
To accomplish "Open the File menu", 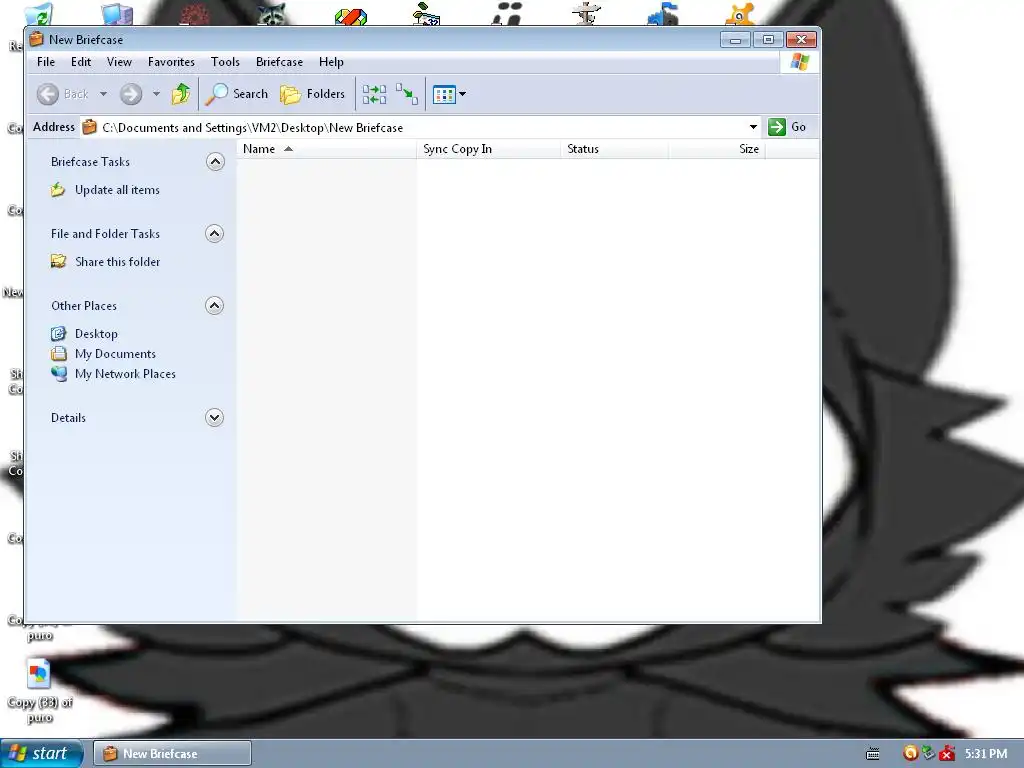I will click(x=46, y=62).
